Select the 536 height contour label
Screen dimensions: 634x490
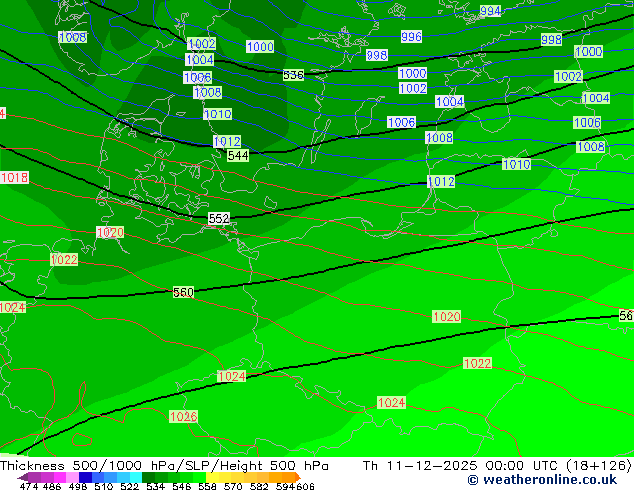[293, 75]
